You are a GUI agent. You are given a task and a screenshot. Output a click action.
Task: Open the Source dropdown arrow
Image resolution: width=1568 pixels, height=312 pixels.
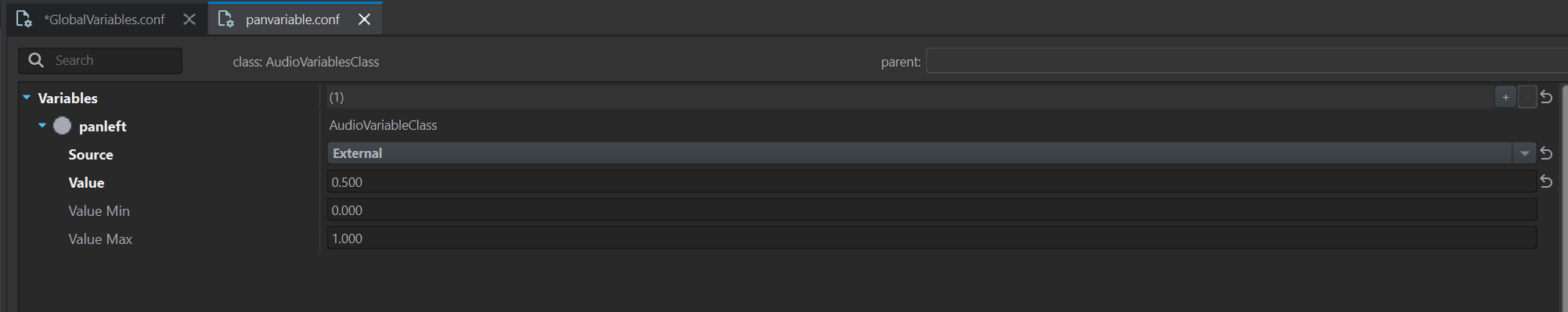(x=1524, y=153)
